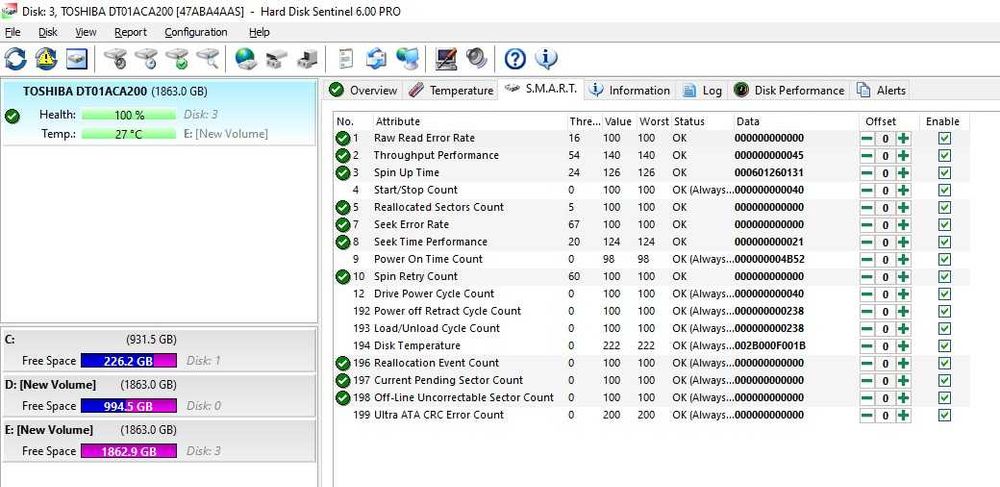Toggle Enable checkbox for Disk Temperature
1000x487 pixels.
point(945,345)
